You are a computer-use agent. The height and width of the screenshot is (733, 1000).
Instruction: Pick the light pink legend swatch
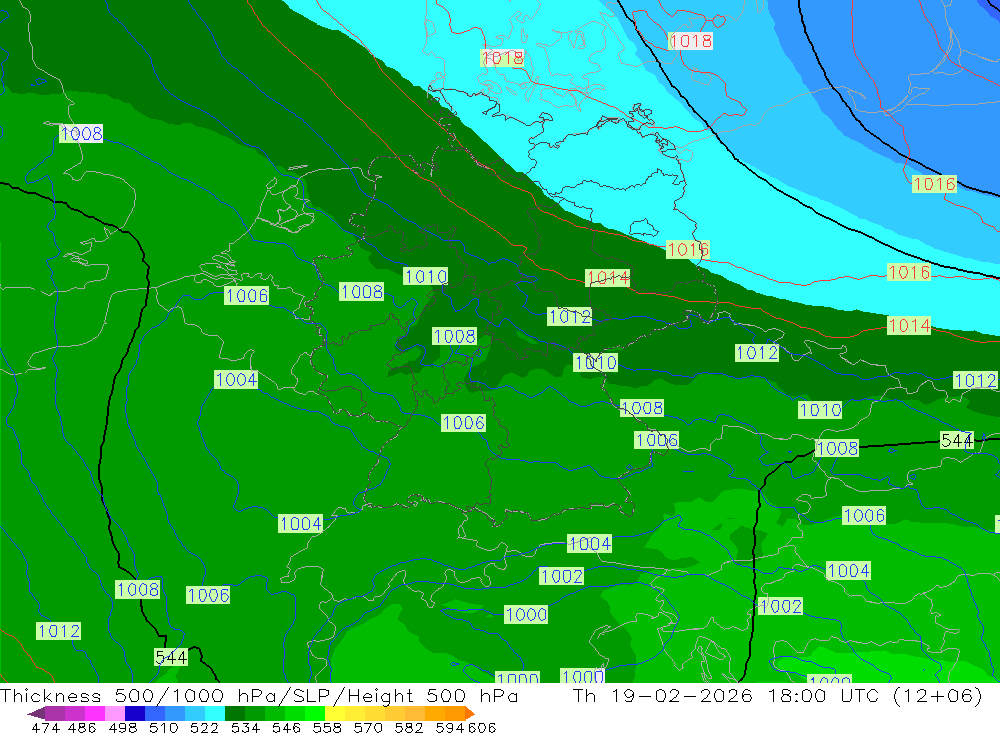pyautogui.click(x=113, y=713)
